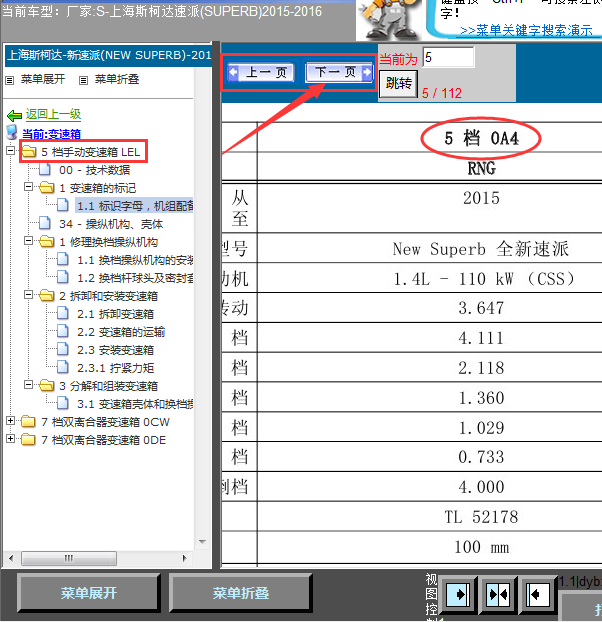Image resolution: width=602 pixels, height=622 pixels.
Task: Click the green back arrow icon
Action: pyautogui.click(x=15, y=115)
